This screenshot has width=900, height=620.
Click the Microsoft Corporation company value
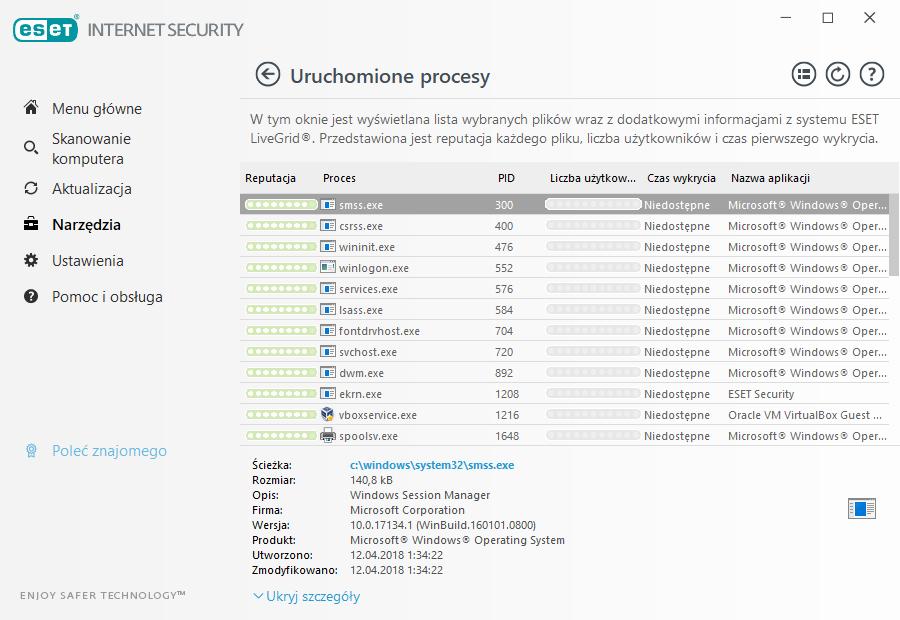(x=408, y=510)
